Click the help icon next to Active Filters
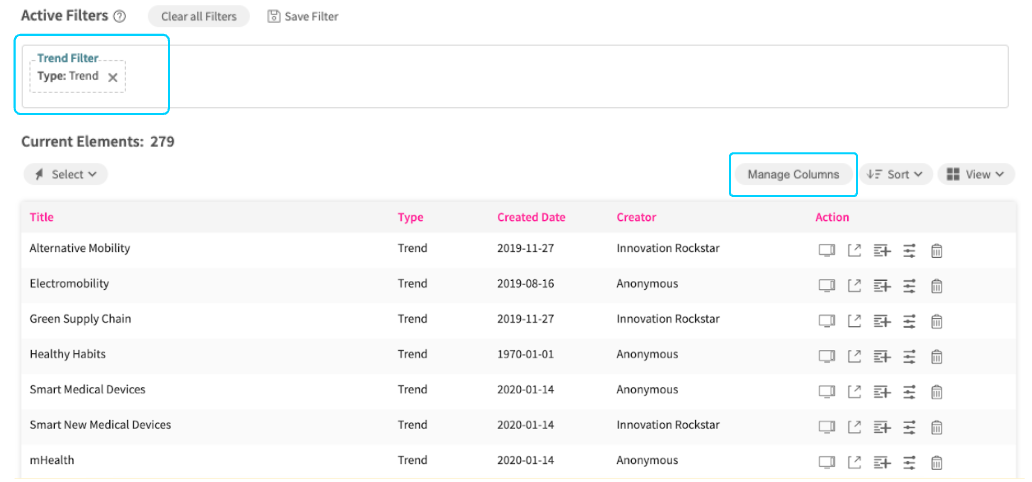Image resolution: width=1032 pixels, height=482 pixels. [120, 17]
